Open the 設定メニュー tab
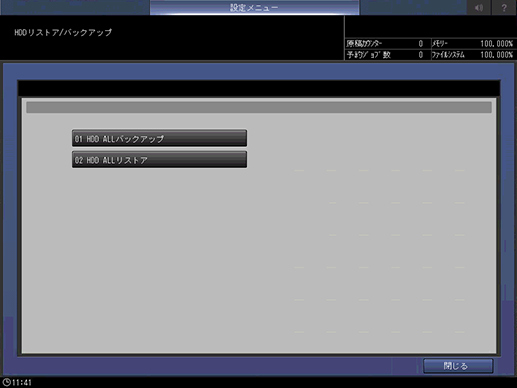This screenshot has width=517, height=388. [x=254, y=7]
